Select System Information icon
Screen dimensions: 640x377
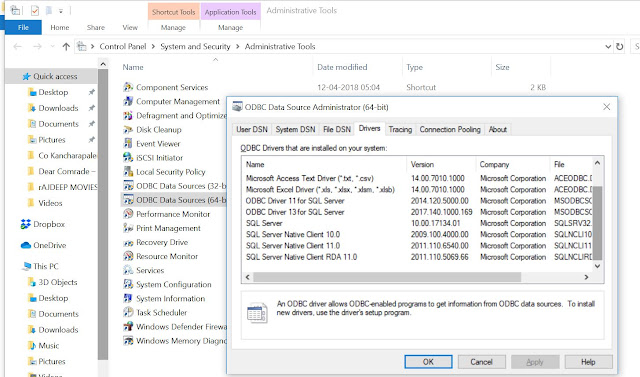(128, 298)
